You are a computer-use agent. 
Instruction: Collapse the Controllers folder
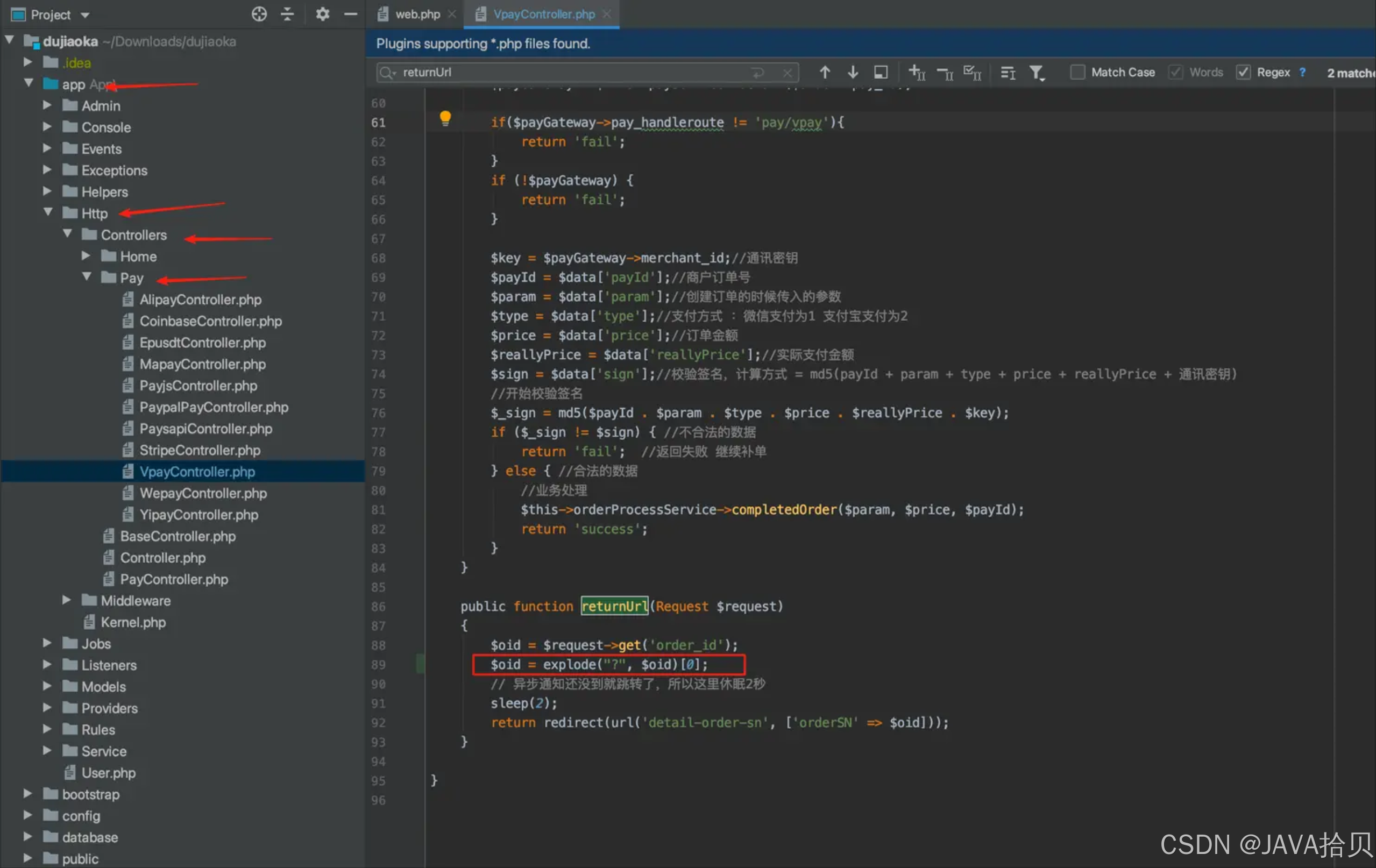pyautogui.click(x=67, y=234)
